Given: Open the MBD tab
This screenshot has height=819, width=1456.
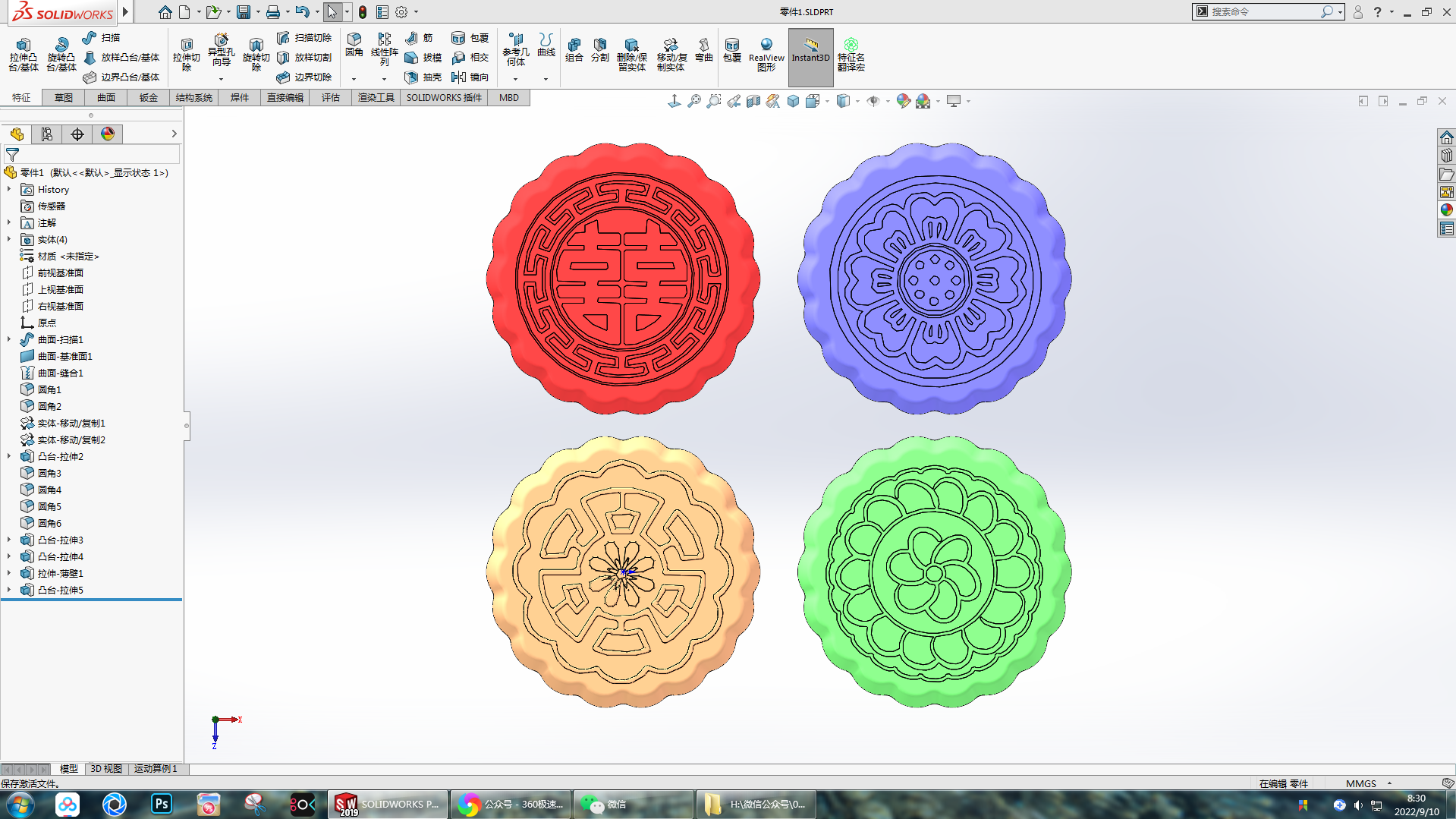Looking at the screenshot, I should point(509,98).
